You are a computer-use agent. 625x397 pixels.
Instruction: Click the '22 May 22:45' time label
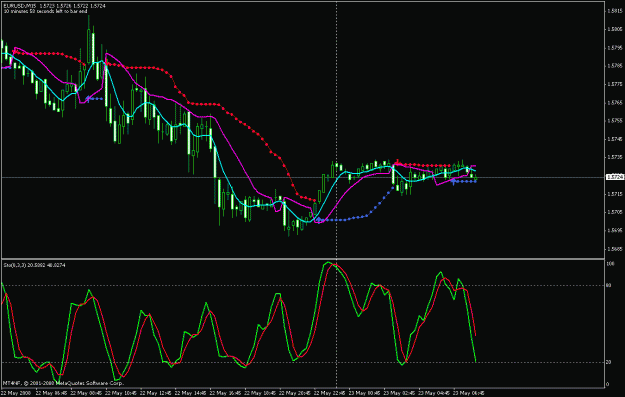tap(329, 393)
